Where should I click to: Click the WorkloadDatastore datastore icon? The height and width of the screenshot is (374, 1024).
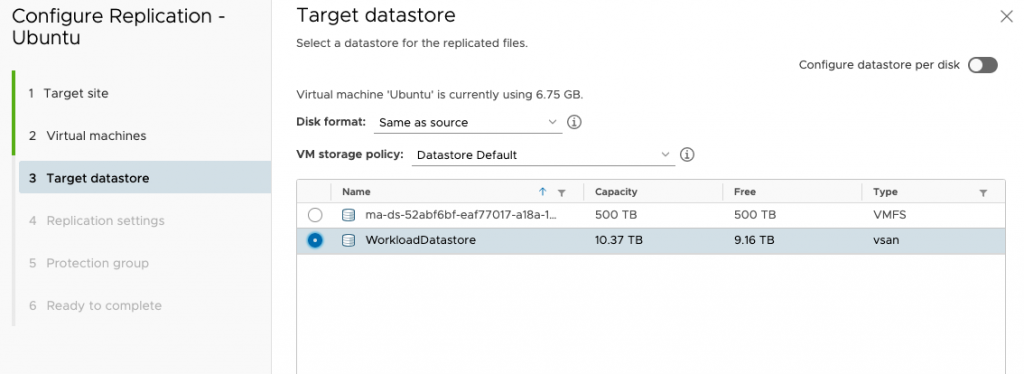pyautogui.click(x=349, y=240)
